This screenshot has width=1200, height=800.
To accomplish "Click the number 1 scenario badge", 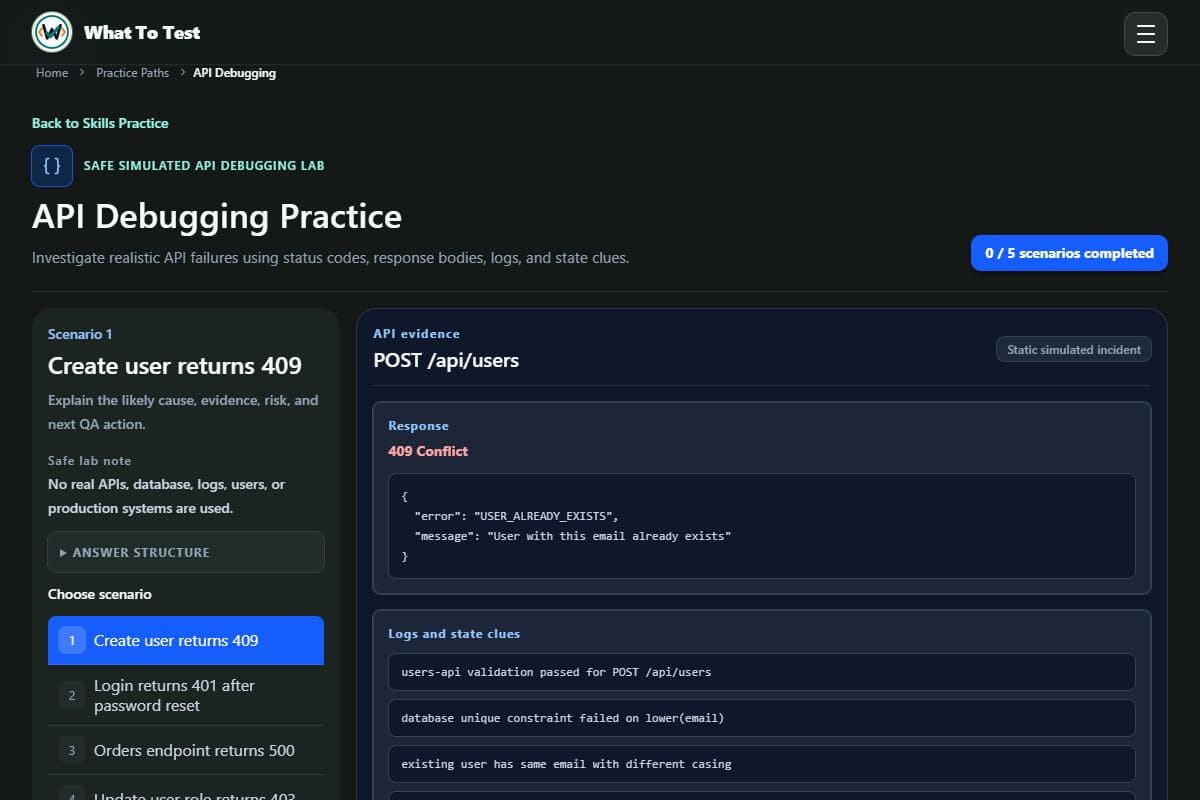I will (x=72, y=640).
